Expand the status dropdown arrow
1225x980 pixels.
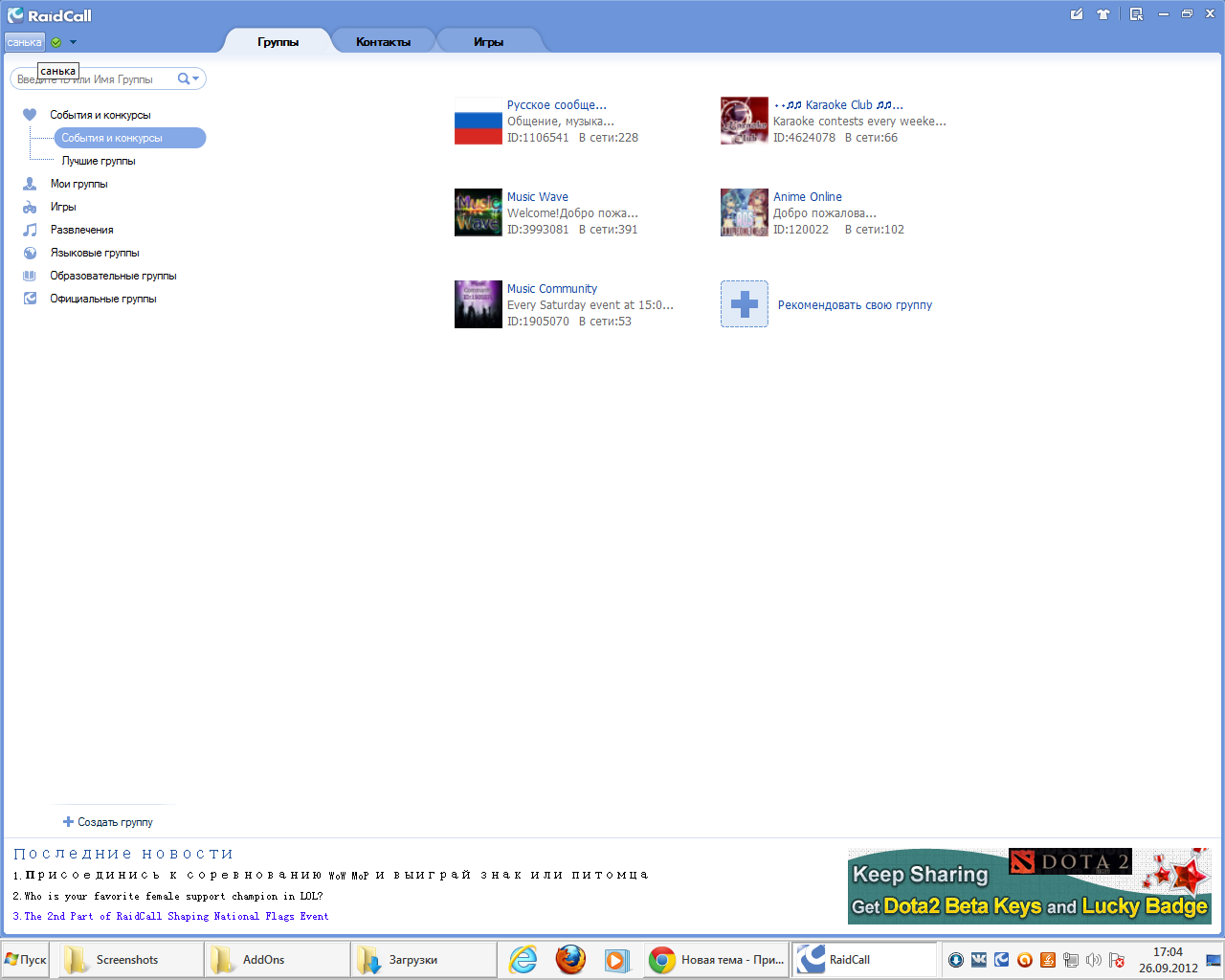point(73,42)
